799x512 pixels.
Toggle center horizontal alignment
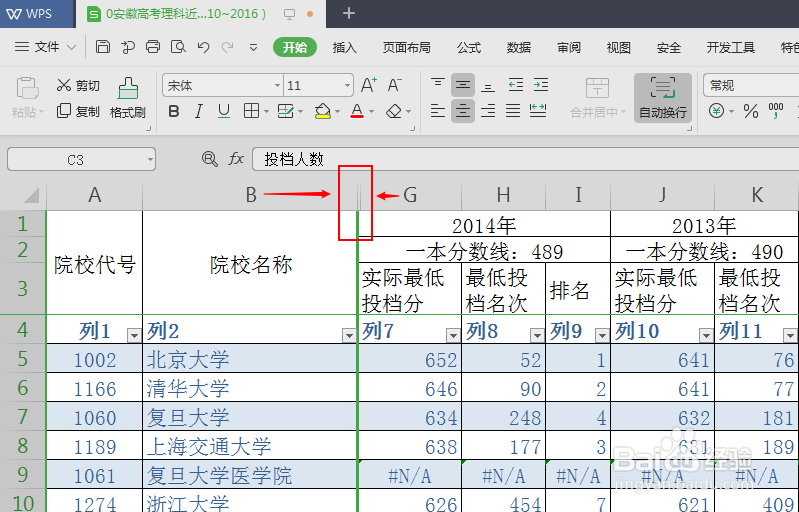[x=463, y=111]
